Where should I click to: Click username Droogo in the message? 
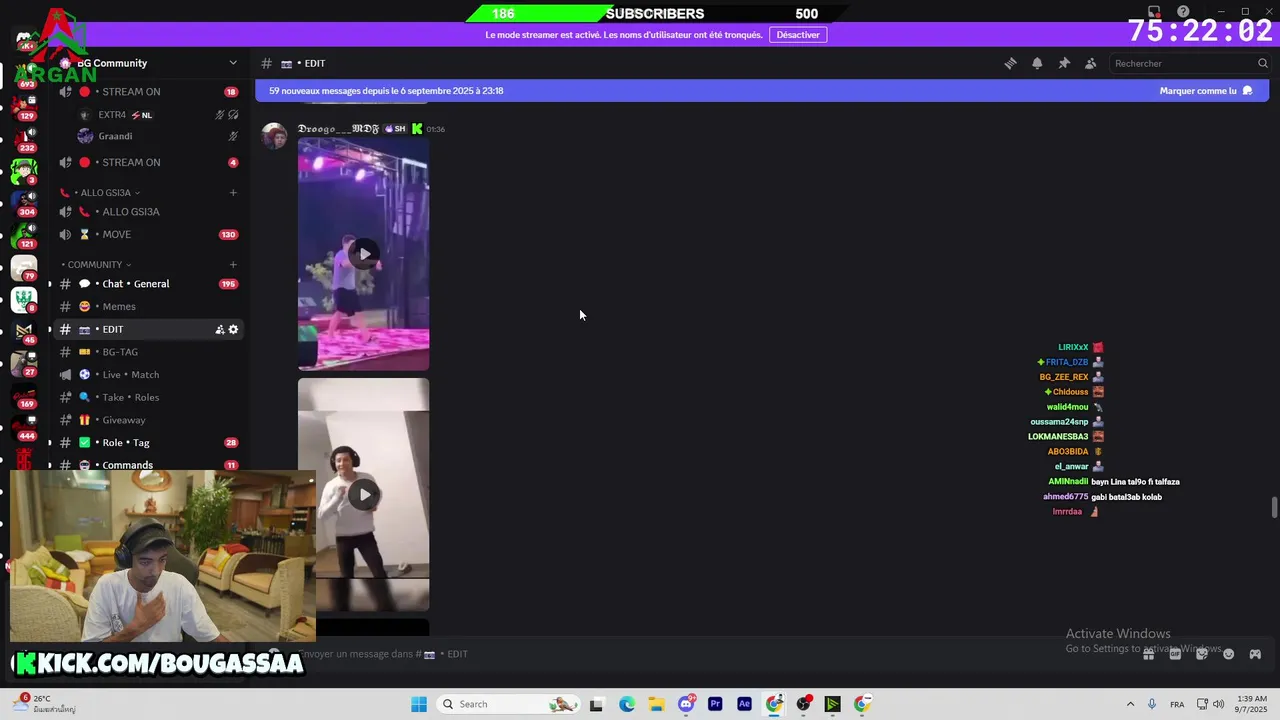[338, 129]
